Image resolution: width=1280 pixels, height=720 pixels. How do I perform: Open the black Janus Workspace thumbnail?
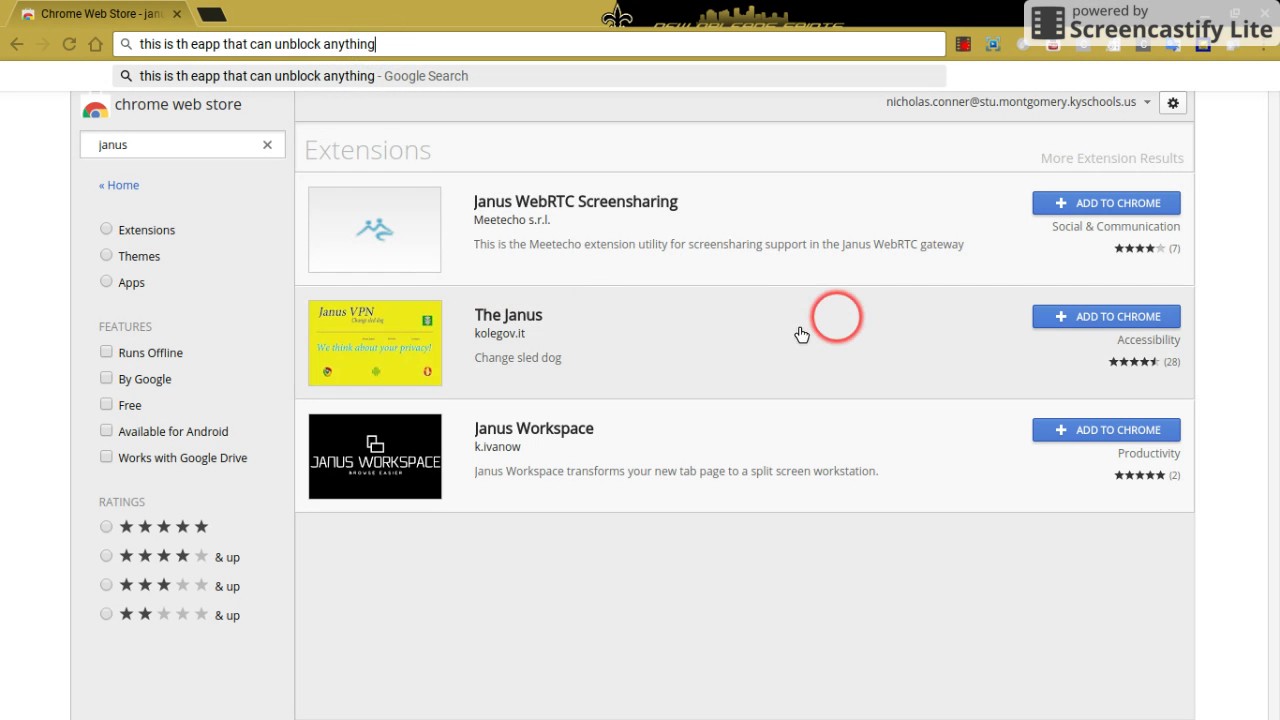point(375,456)
